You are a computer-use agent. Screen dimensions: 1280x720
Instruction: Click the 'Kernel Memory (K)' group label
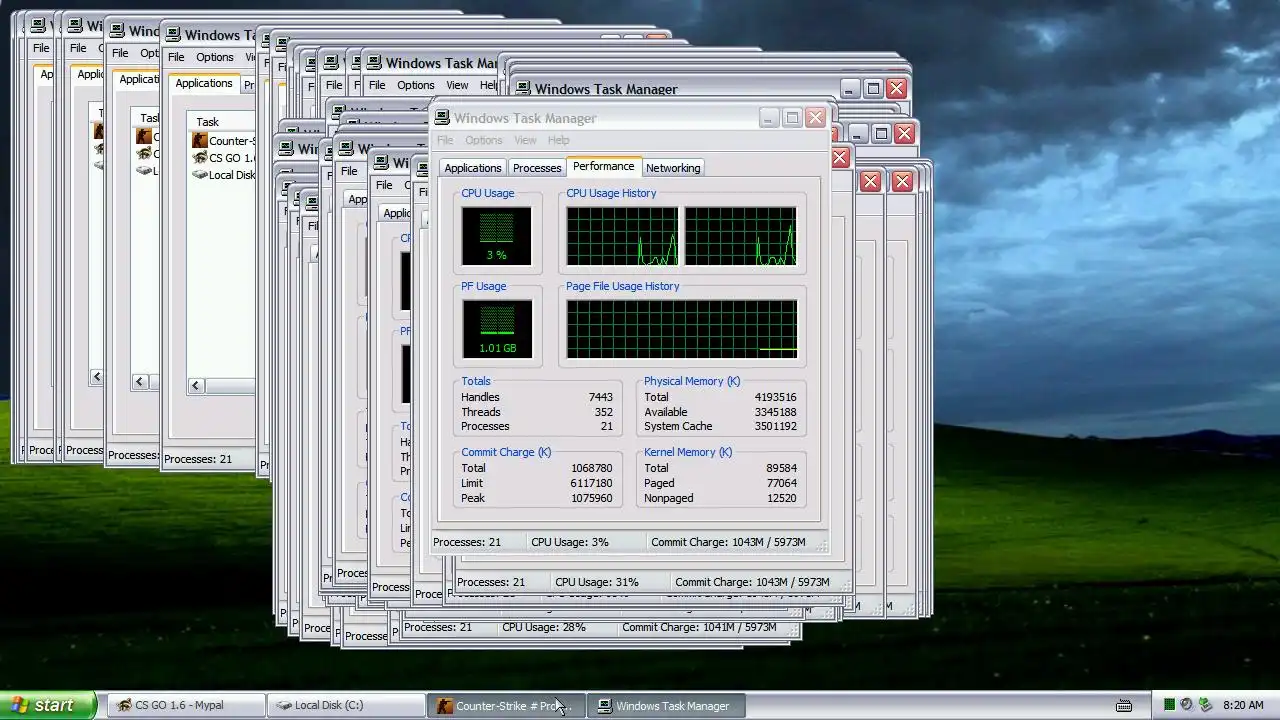[x=688, y=452]
